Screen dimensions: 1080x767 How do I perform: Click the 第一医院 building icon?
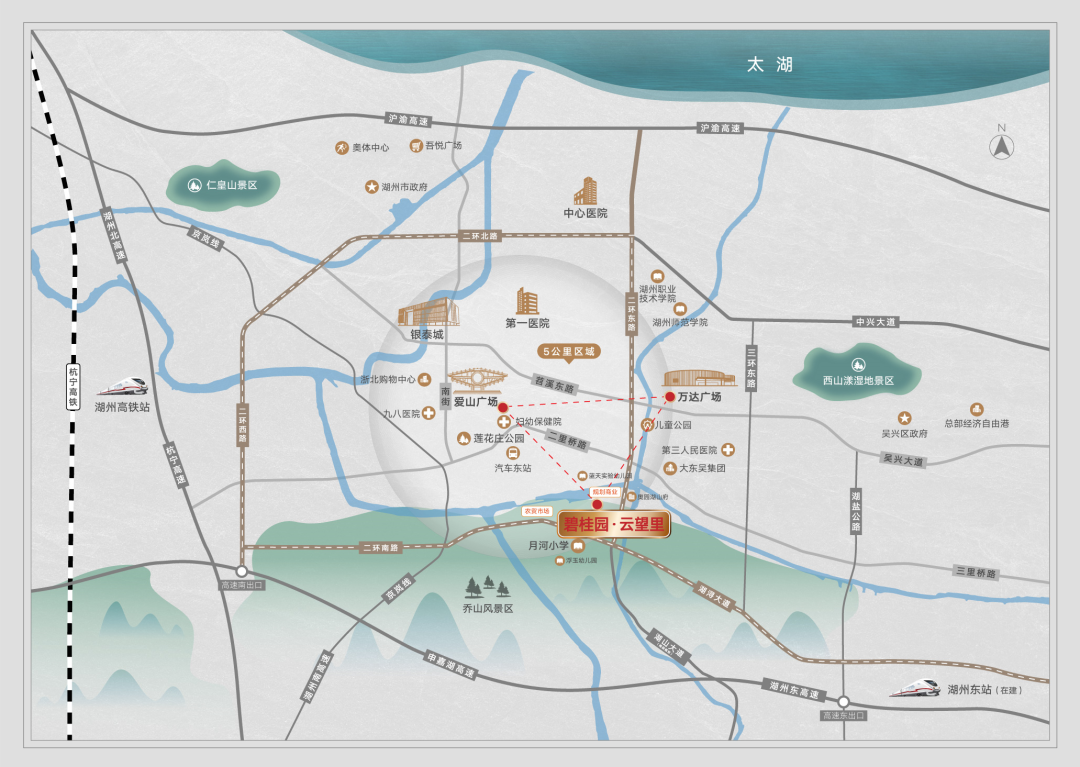click(528, 301)
